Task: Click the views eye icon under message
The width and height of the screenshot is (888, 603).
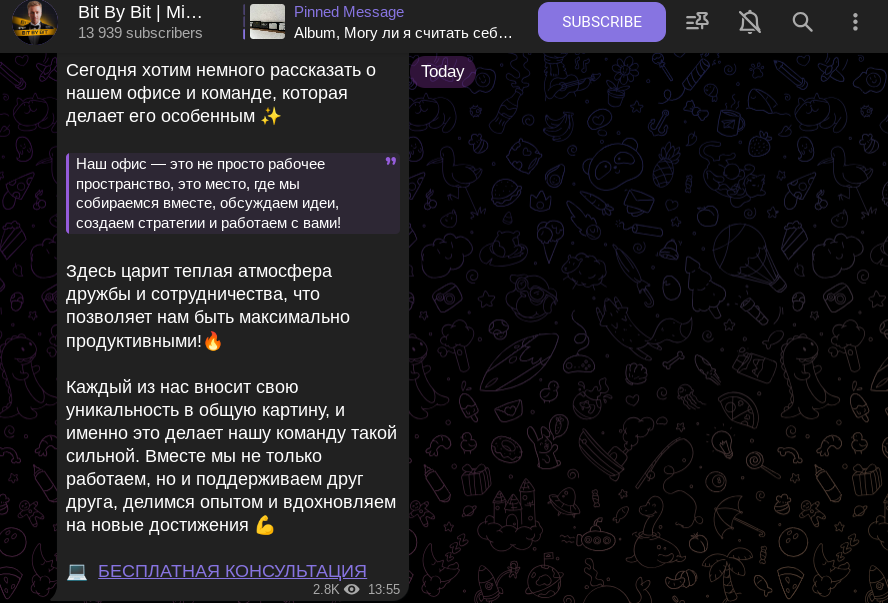Action: tap(352, 589)
